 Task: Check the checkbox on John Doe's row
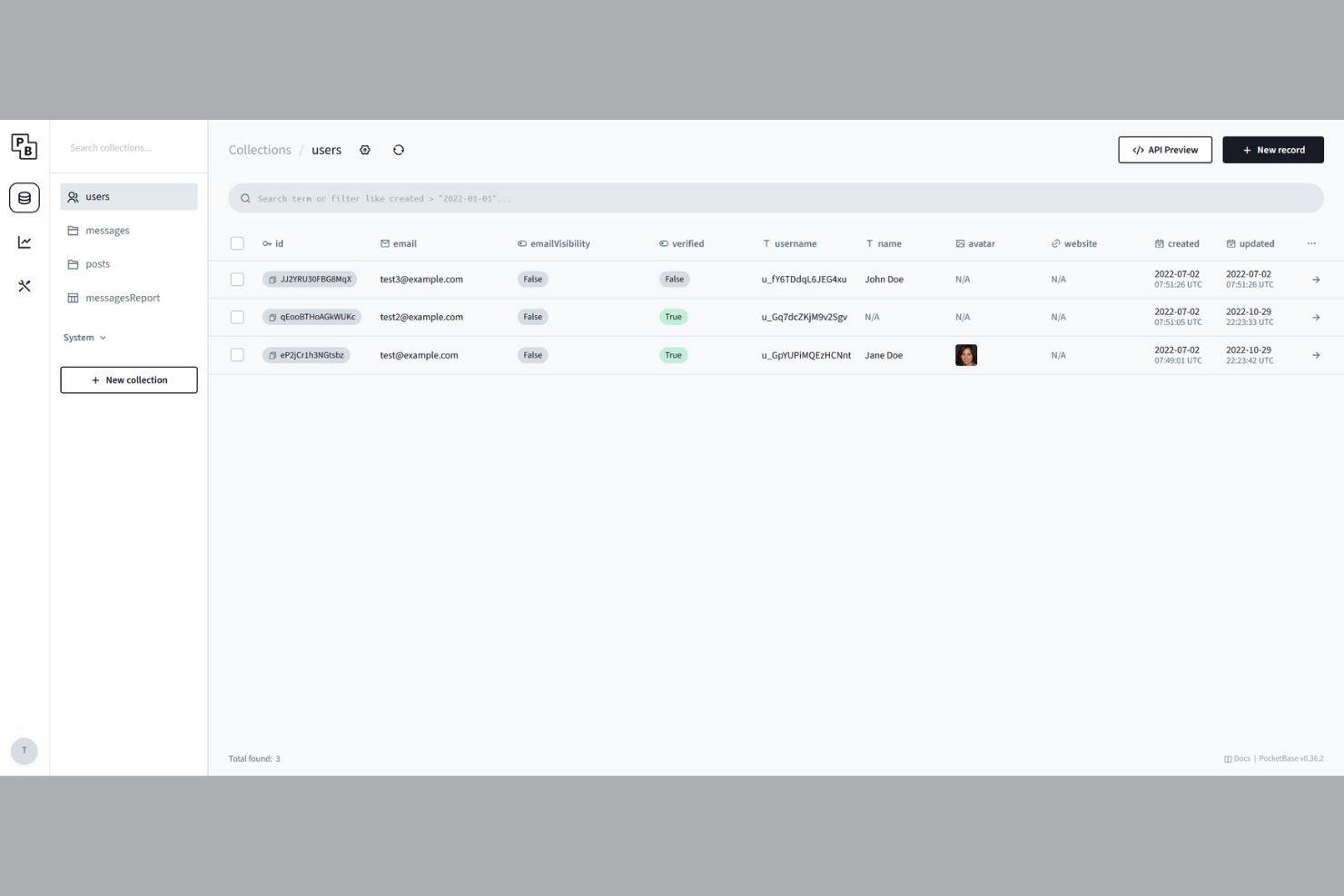point(237,279)
